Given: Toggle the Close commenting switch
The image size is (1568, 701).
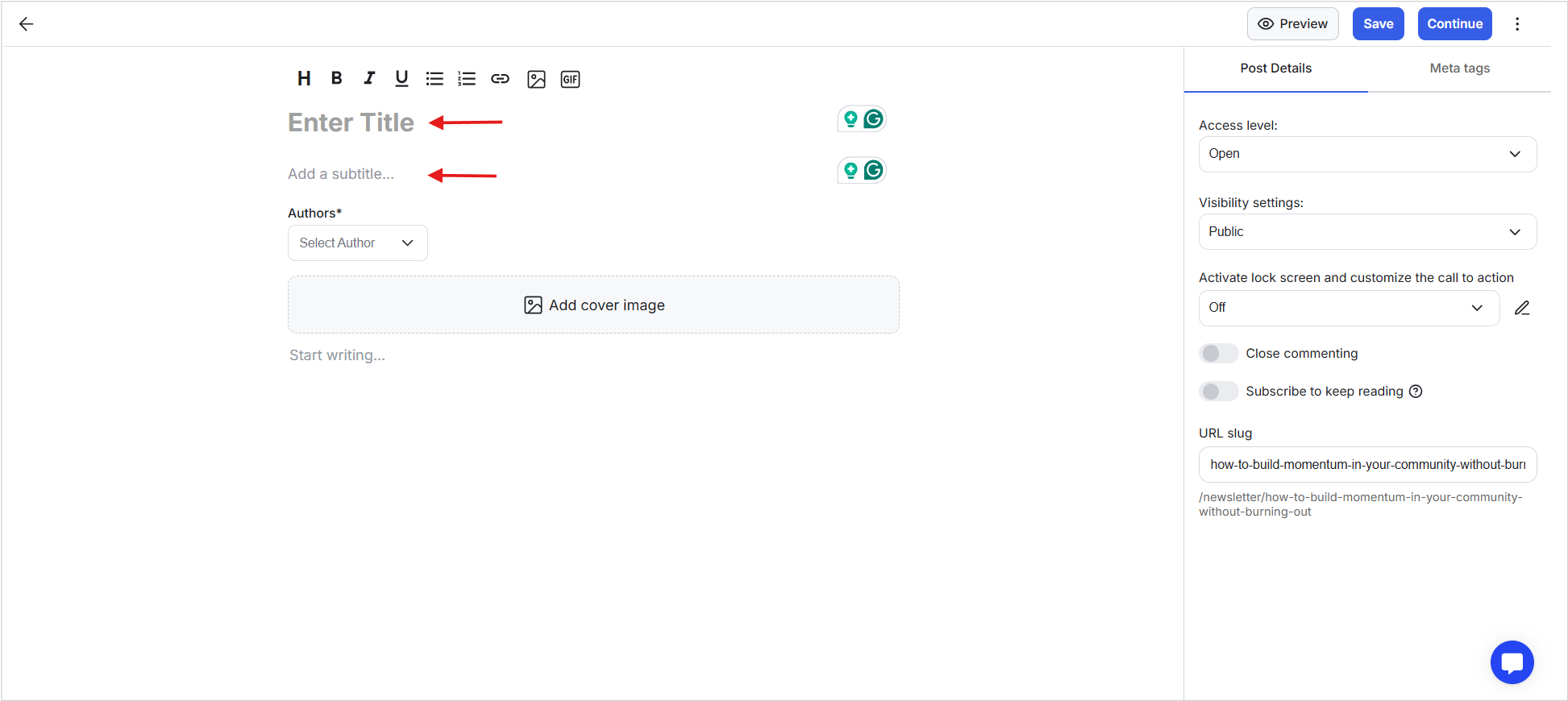Looking at the screenshot, I should click(1218, 354).
